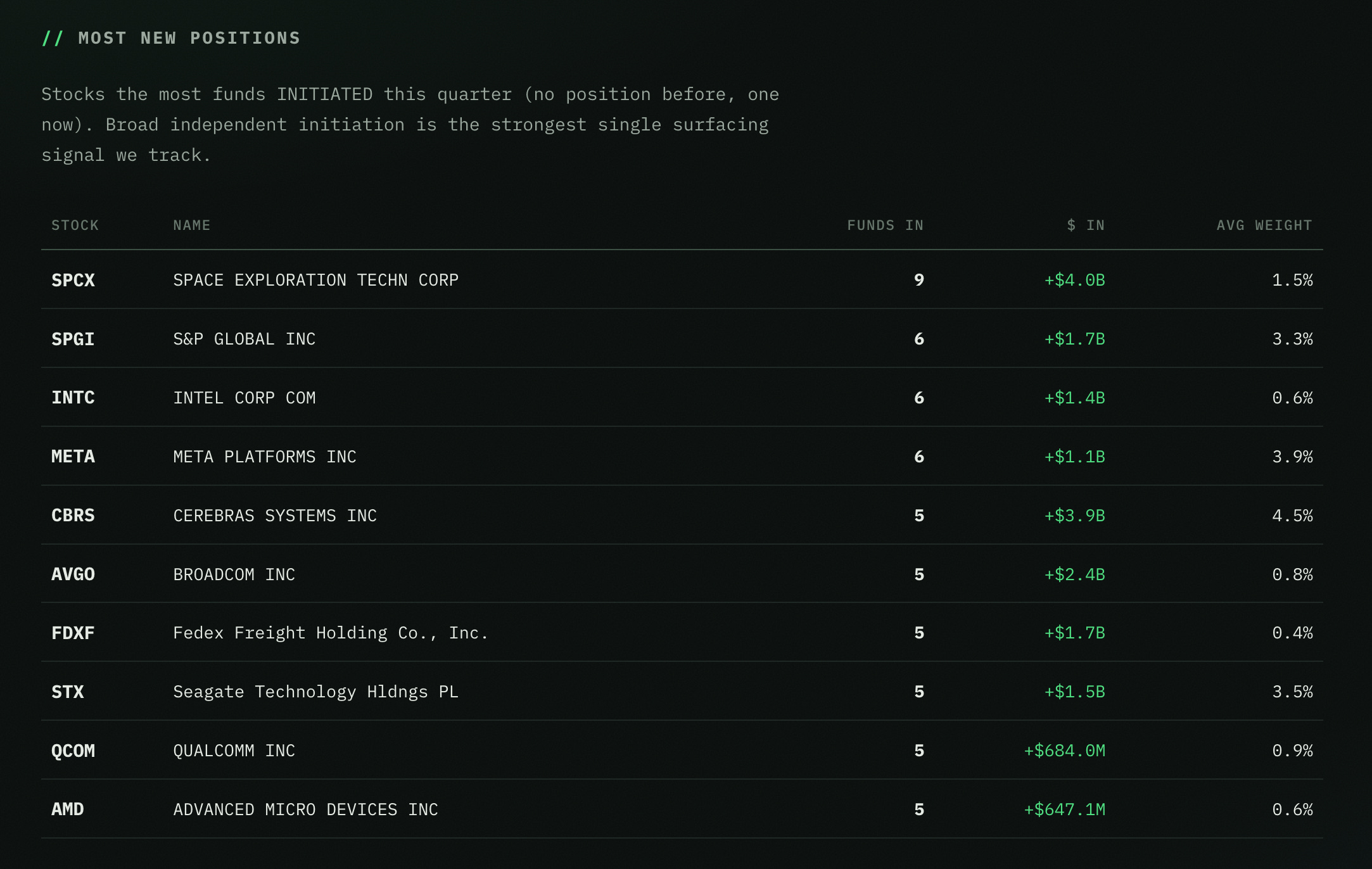Click the funds-in count 5 for AMD

click(919, 809)
